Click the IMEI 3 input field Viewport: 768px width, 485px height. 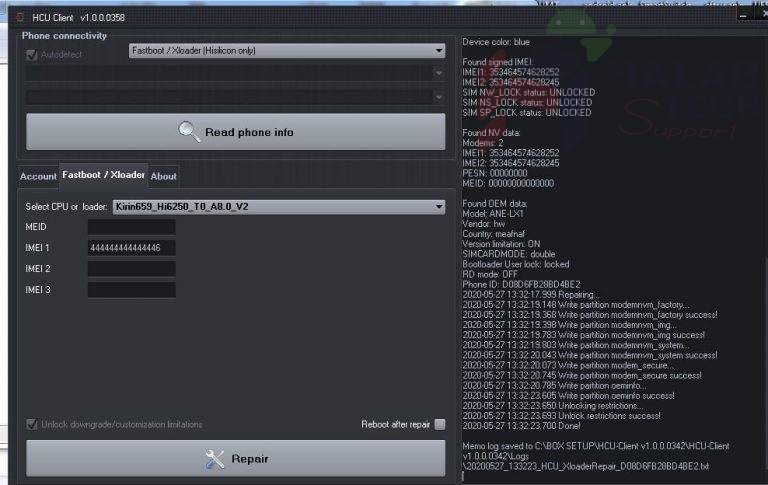[x=132, y=290]
